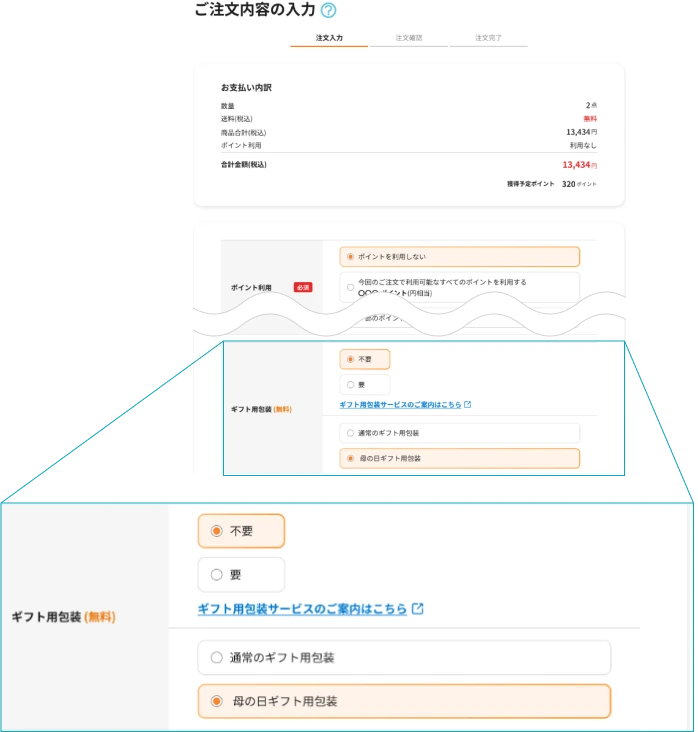Open the help question mark icon beside the title
Screen dimensions: 698x732
(x=330, y=10)
